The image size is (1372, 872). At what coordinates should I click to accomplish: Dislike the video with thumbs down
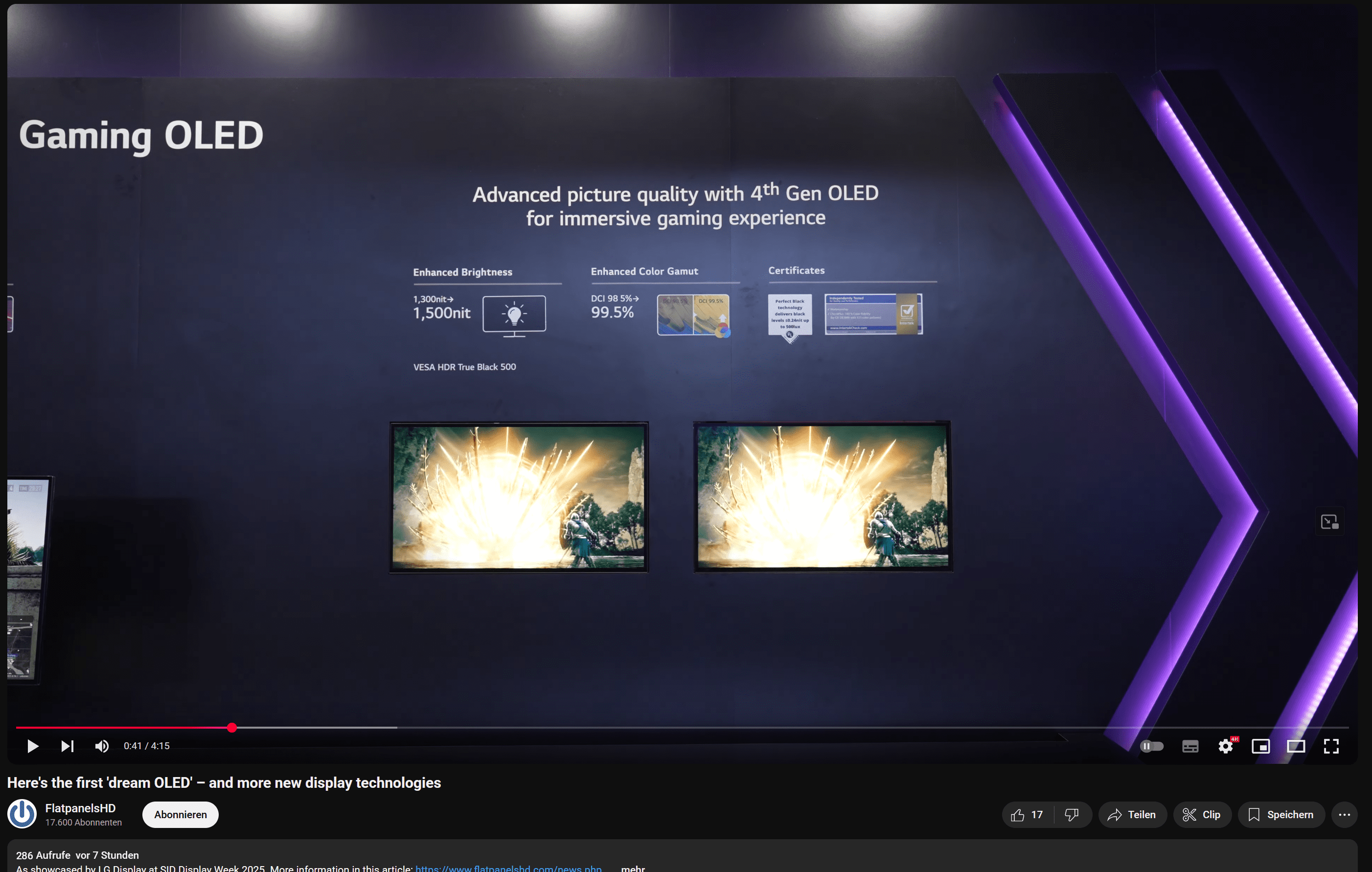(1072, 815)
